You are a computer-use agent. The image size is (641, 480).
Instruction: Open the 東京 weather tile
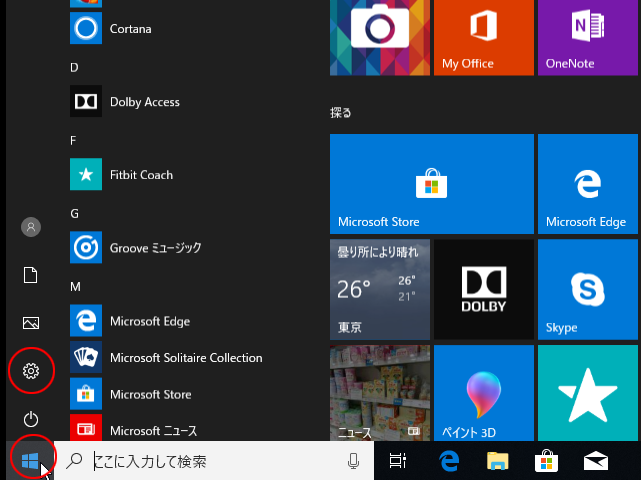coord(380,288)
